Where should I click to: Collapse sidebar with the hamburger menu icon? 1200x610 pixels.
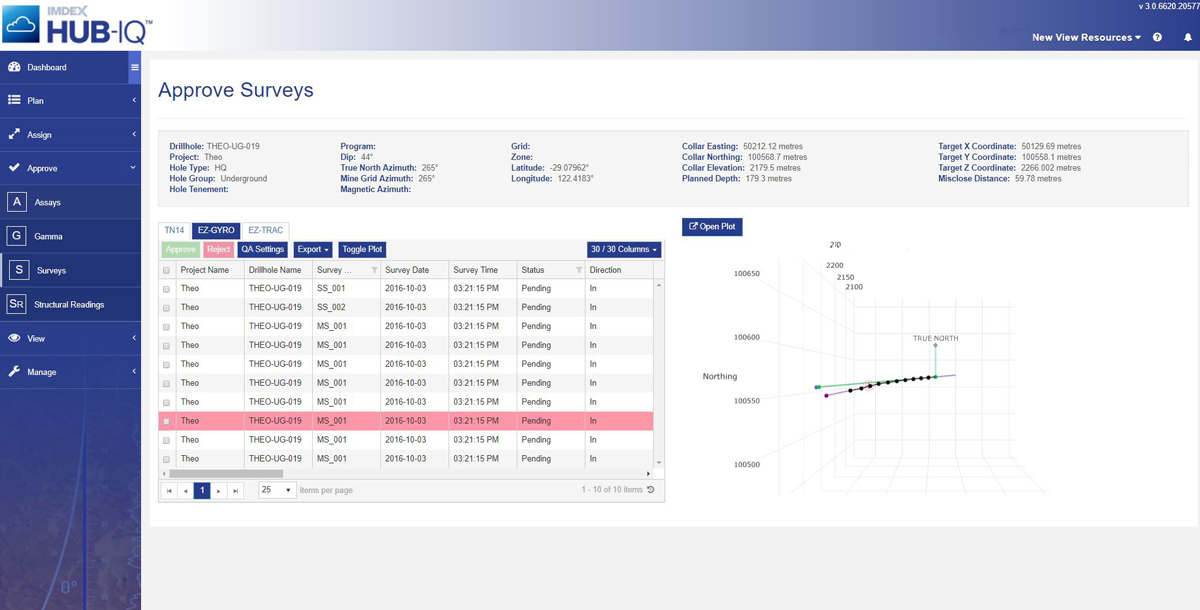click(x=135, y=68)
